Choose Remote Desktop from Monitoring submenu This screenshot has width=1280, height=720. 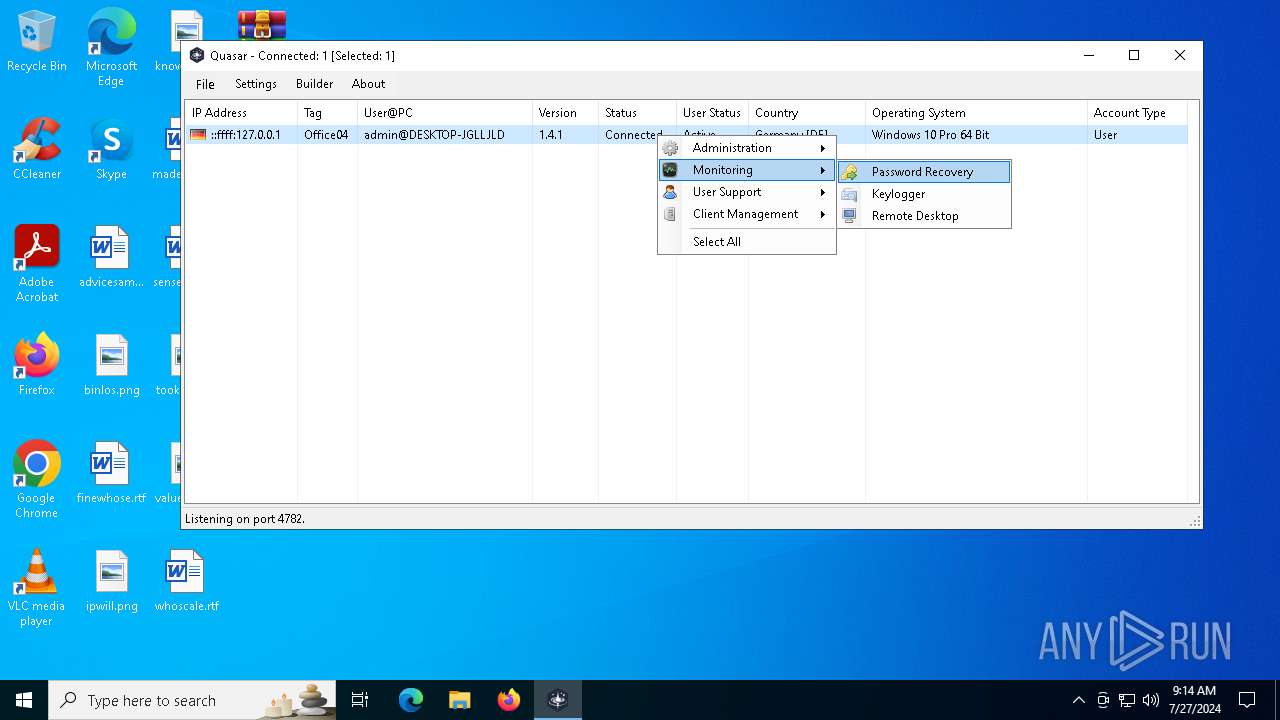pos(925,216)
